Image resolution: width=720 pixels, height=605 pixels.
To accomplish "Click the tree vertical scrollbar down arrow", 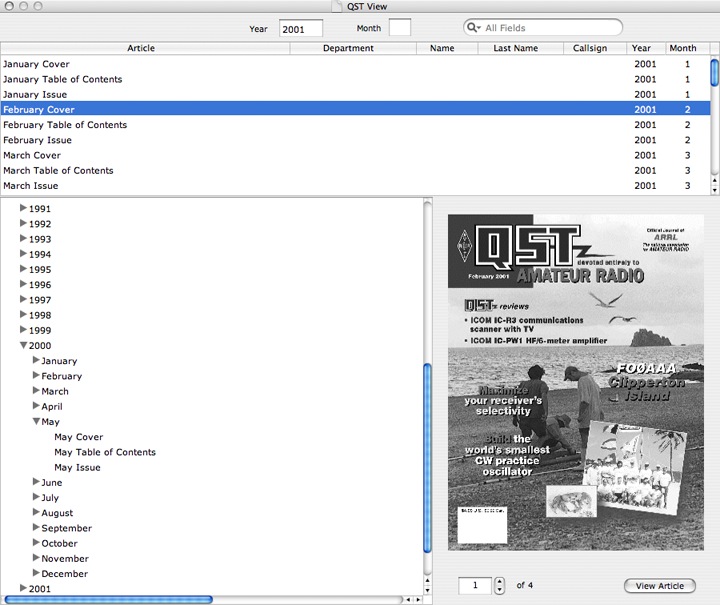I will 428,591.
